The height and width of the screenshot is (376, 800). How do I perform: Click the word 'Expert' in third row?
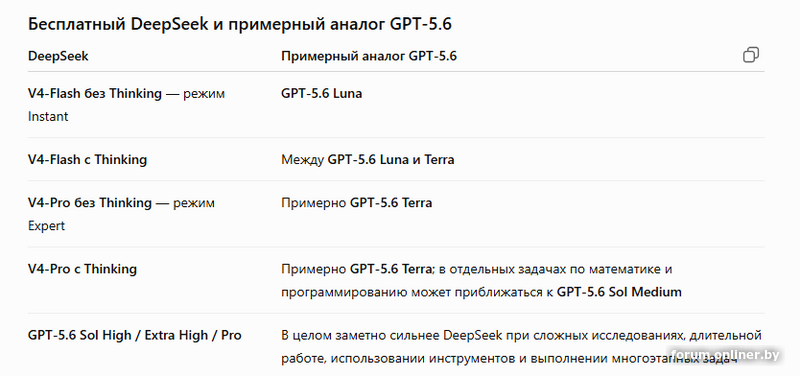pyautogui.click(x=46, y=226)
